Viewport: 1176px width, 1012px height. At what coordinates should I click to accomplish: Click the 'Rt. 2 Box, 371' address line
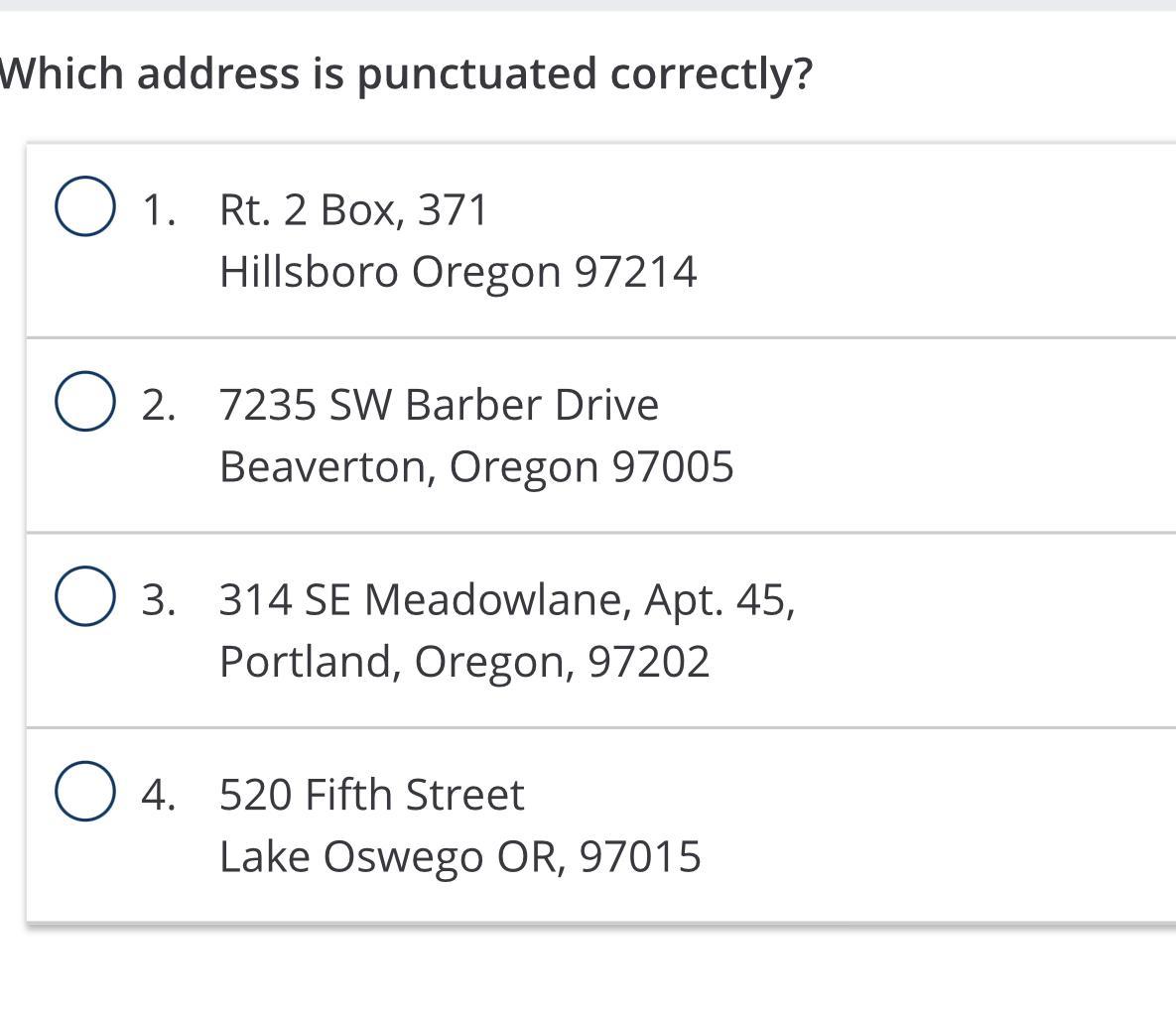point(353,209)
